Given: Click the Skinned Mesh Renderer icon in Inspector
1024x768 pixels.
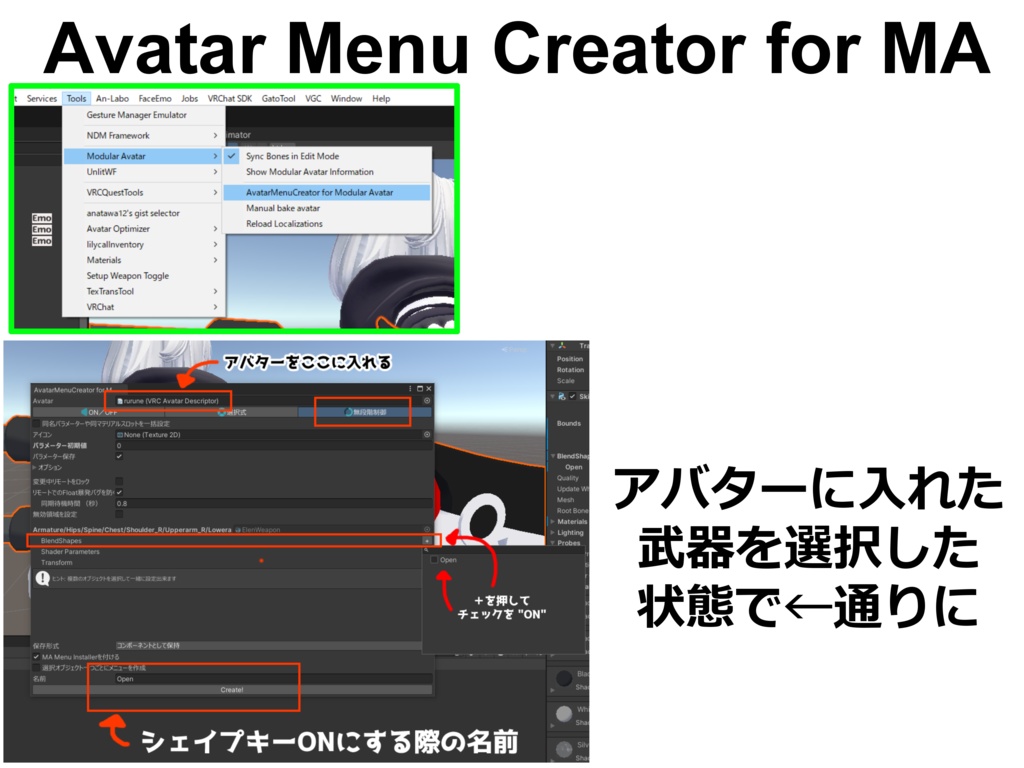Looking at the screenshot, I should tap(561, 397).
